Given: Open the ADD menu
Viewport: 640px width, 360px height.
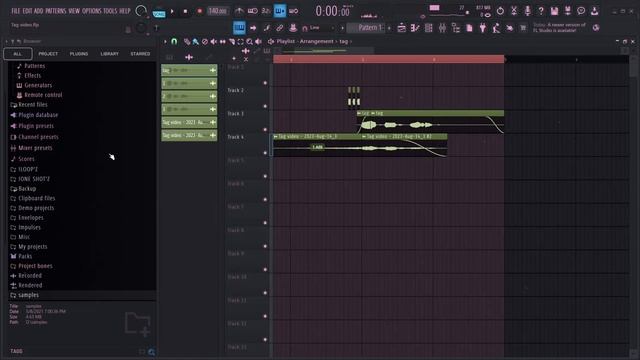Looking at the screenshot, I should pos(38,11).
